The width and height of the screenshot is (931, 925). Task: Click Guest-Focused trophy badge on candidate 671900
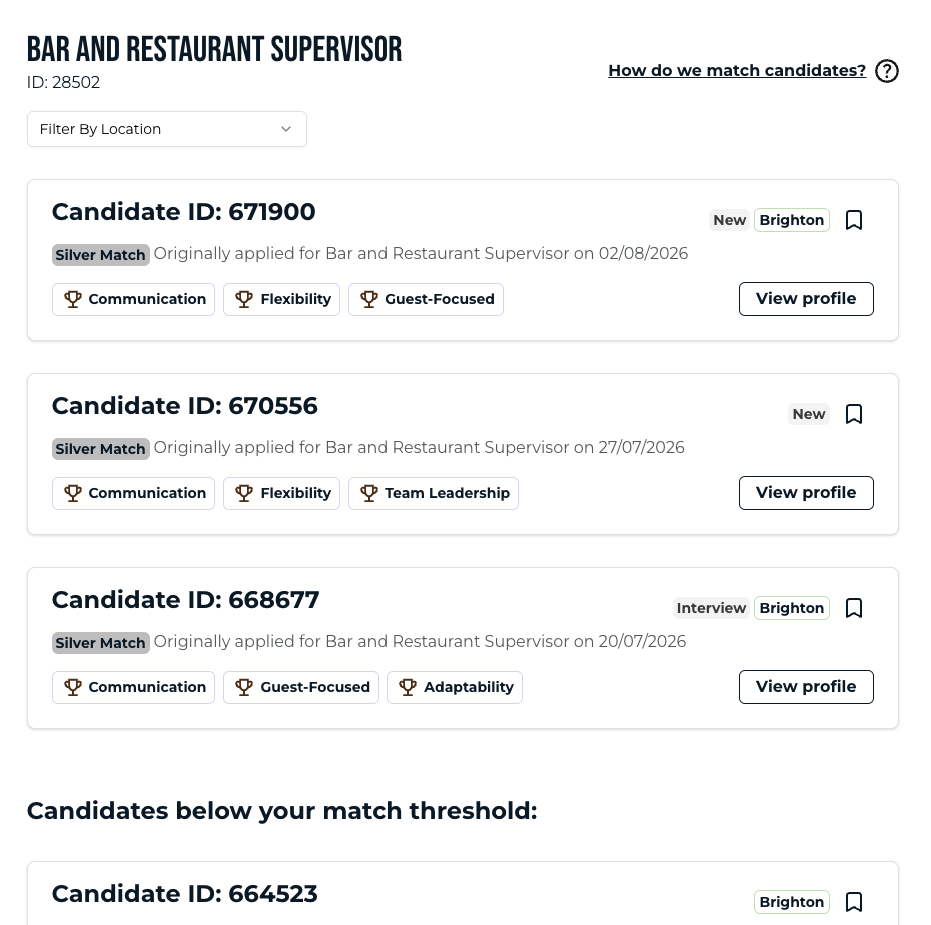[x=426, y=299]
